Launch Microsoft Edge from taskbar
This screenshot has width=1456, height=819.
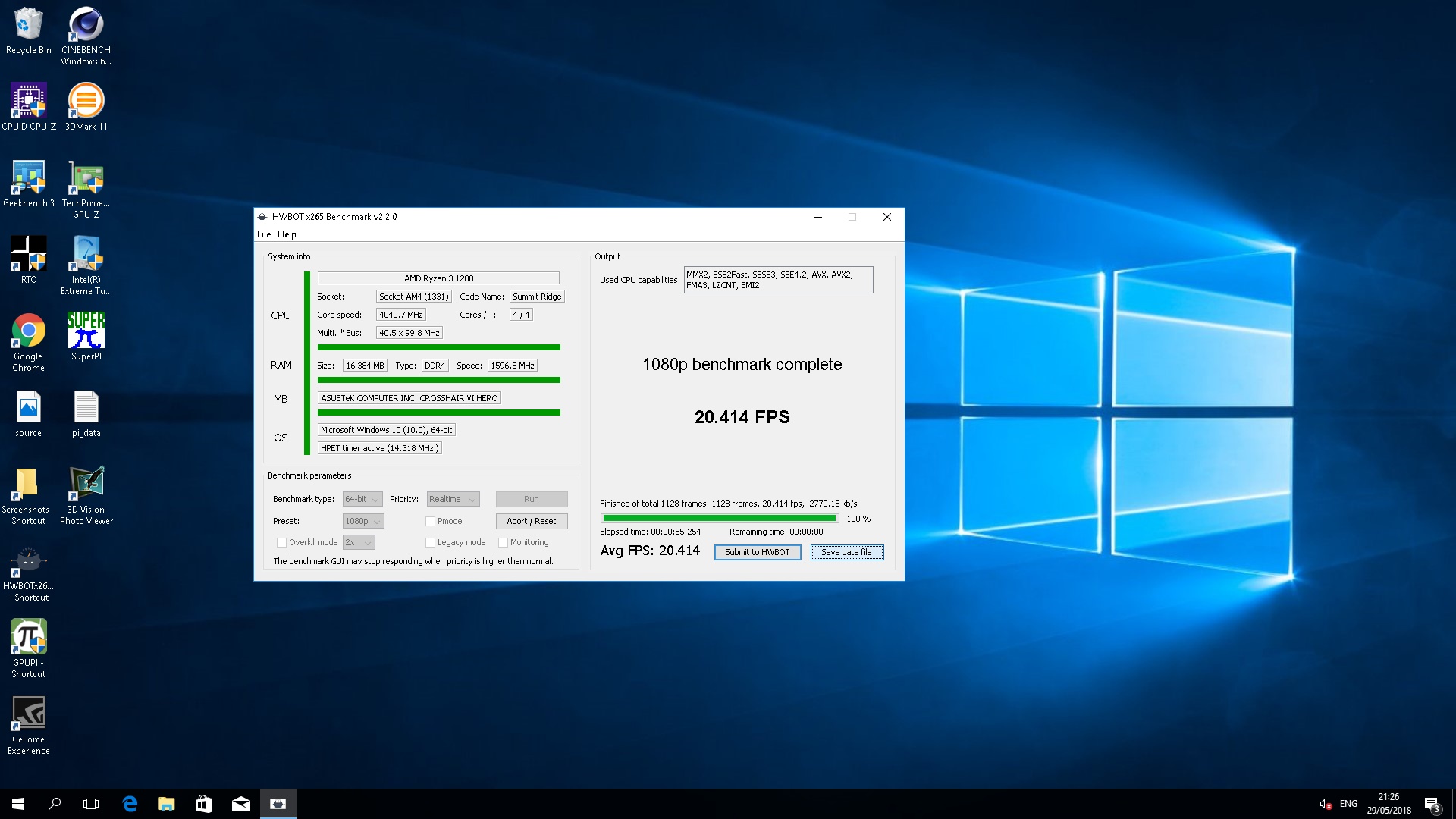pos(130,804)
